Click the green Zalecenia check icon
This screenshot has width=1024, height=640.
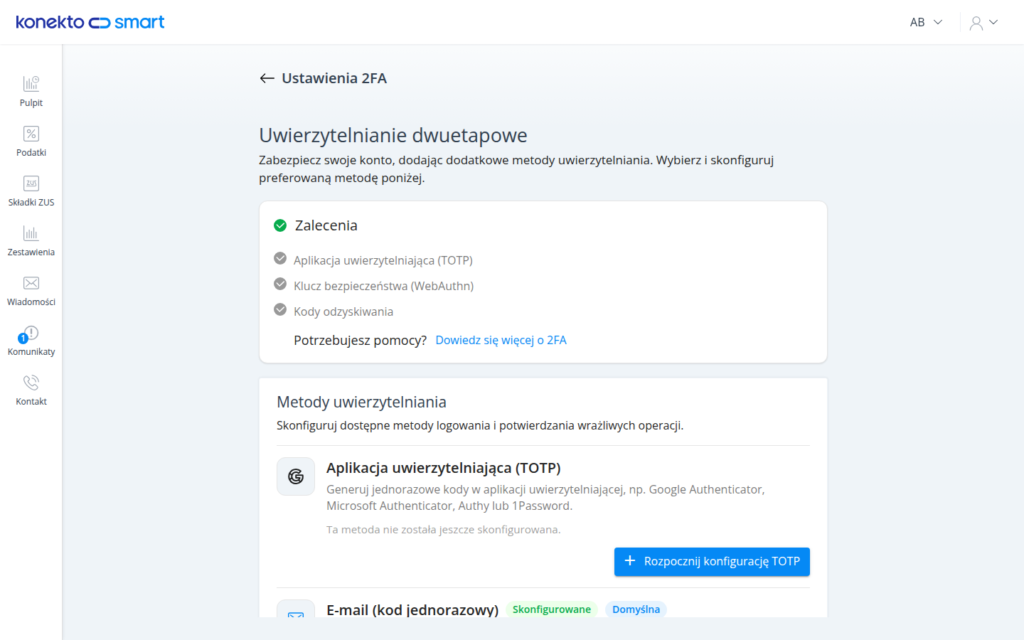280,225
